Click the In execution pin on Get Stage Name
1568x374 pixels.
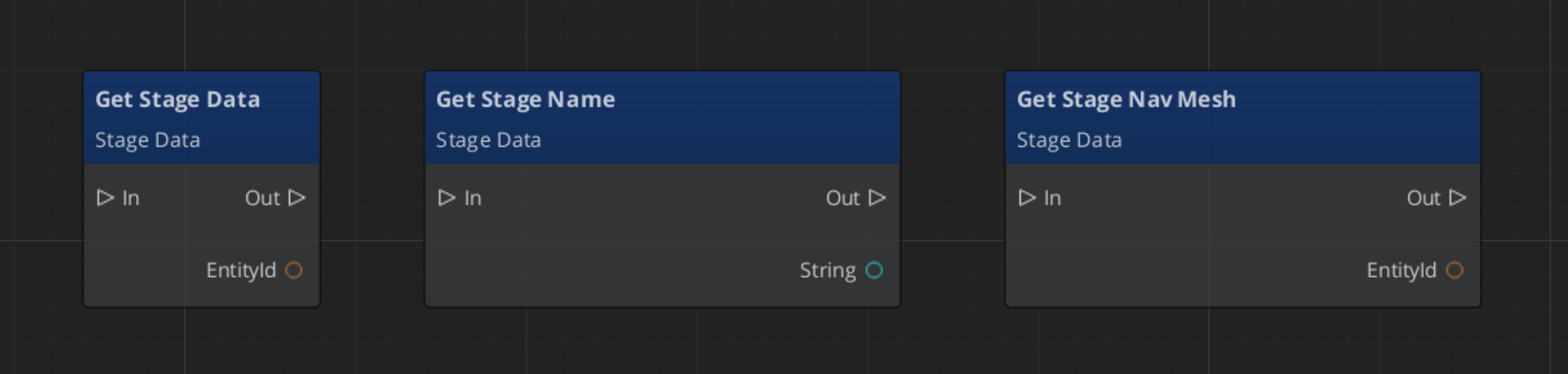point(446,198)
